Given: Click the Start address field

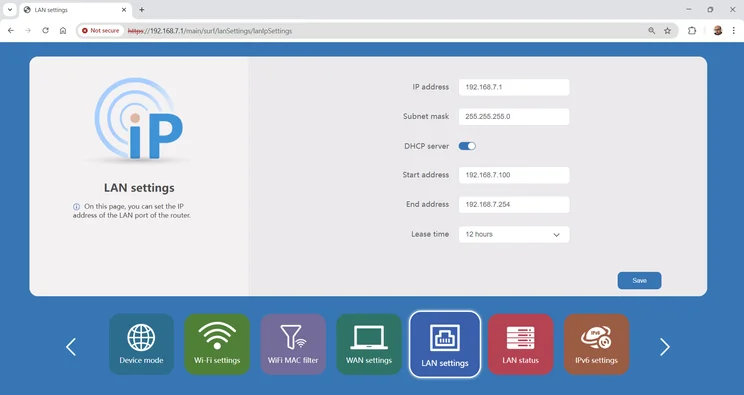Looking at the screenshot, I should click(x=514, y=175).
